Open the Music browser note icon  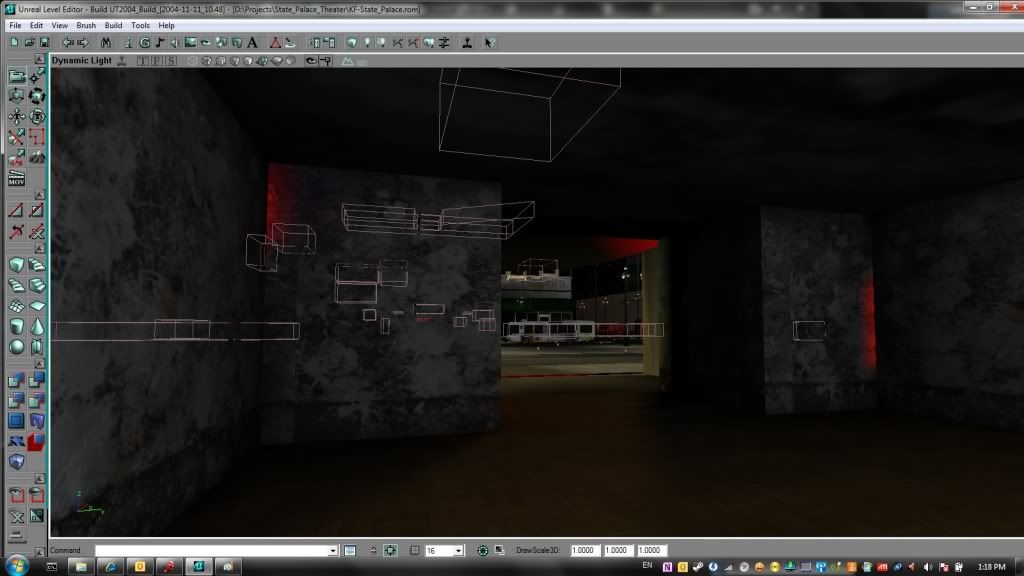coord(160,43)
